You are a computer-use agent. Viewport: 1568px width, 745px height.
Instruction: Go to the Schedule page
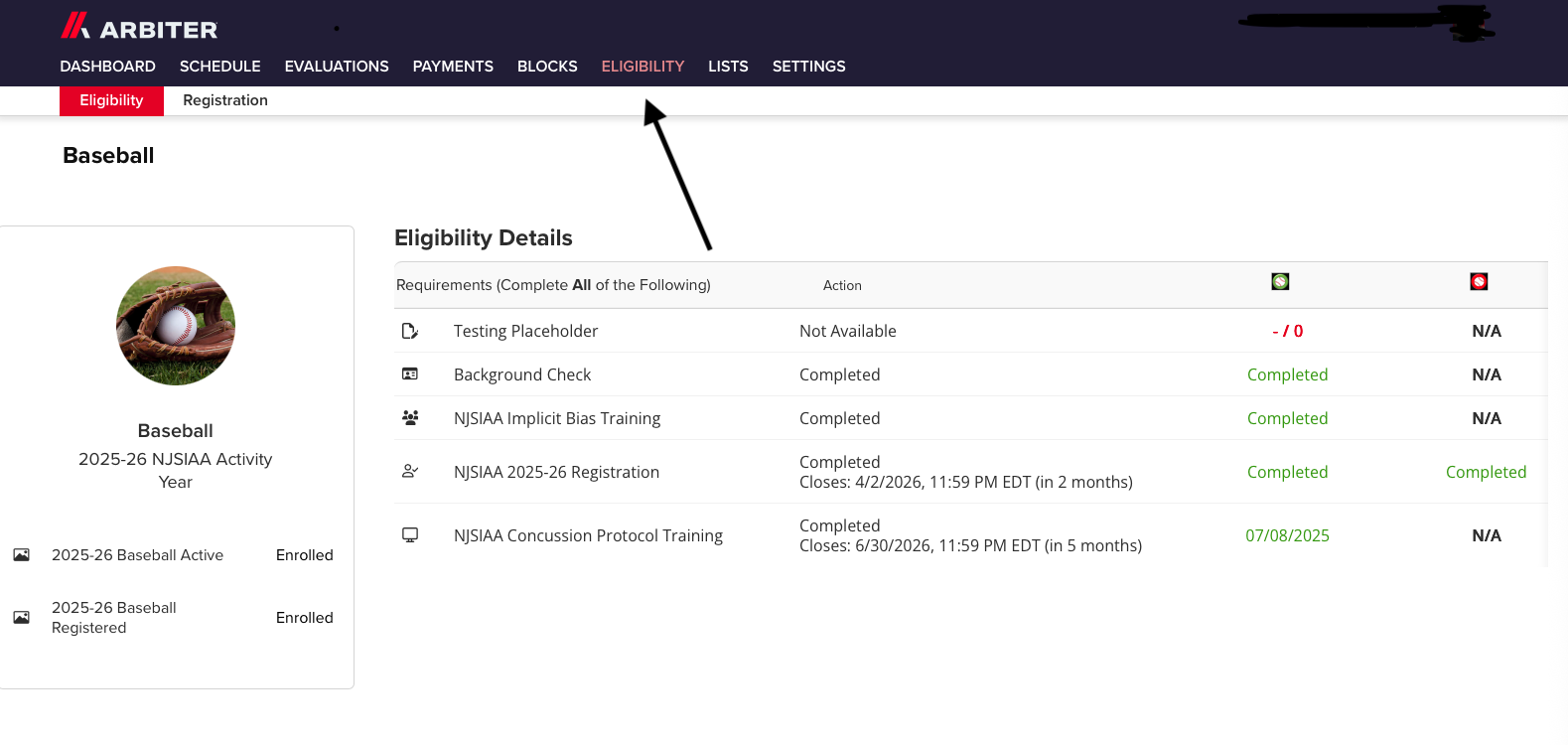(x=219, y=67)
